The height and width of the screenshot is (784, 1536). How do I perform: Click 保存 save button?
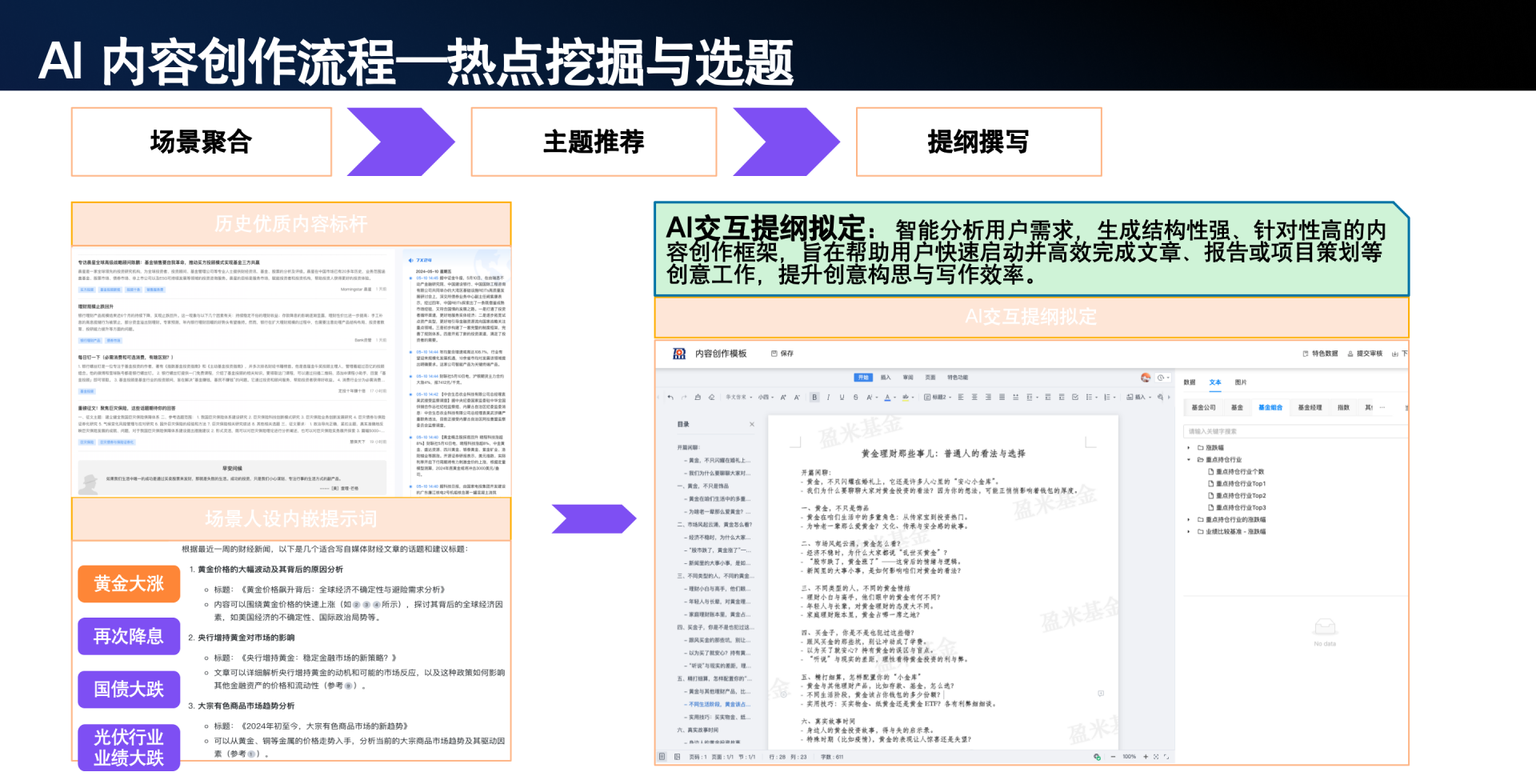pyautogui.click(x=782, y=354)
